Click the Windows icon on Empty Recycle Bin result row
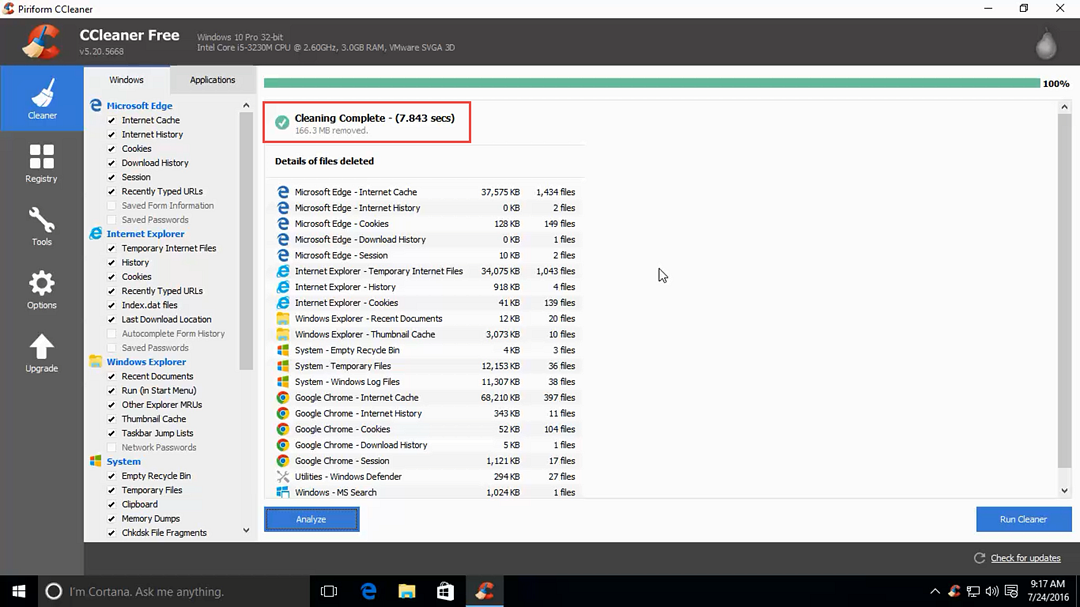The image size is (1080, 607). 282,350
